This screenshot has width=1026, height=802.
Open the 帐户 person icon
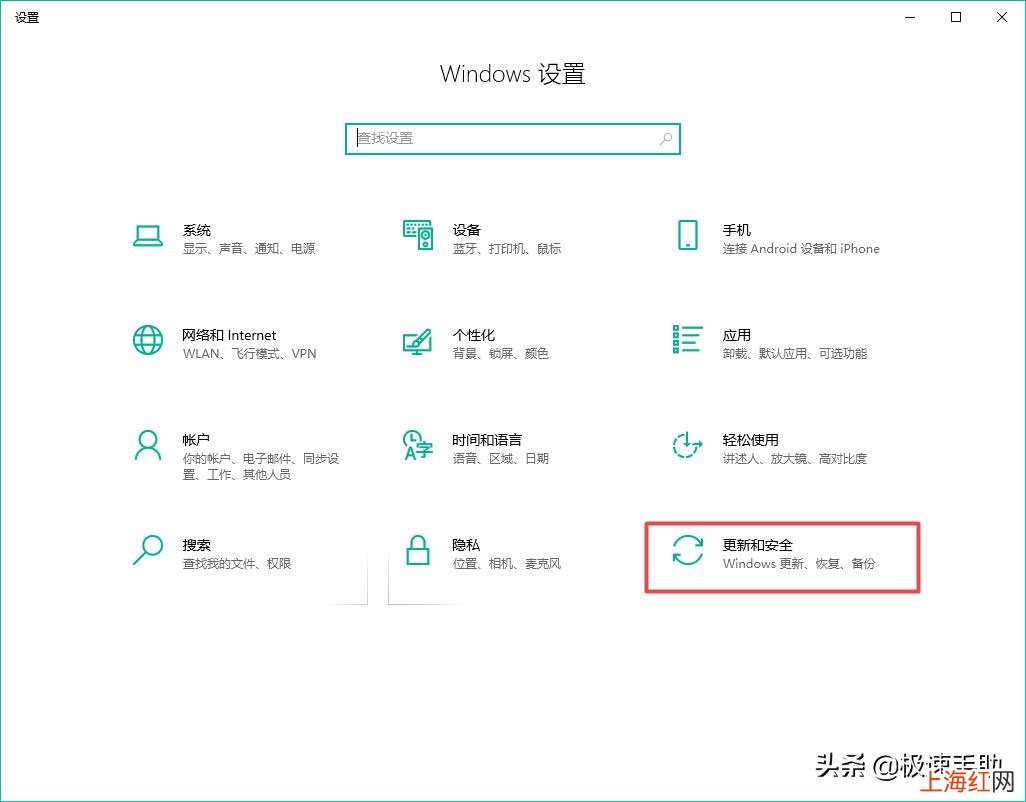click(148, 445)
